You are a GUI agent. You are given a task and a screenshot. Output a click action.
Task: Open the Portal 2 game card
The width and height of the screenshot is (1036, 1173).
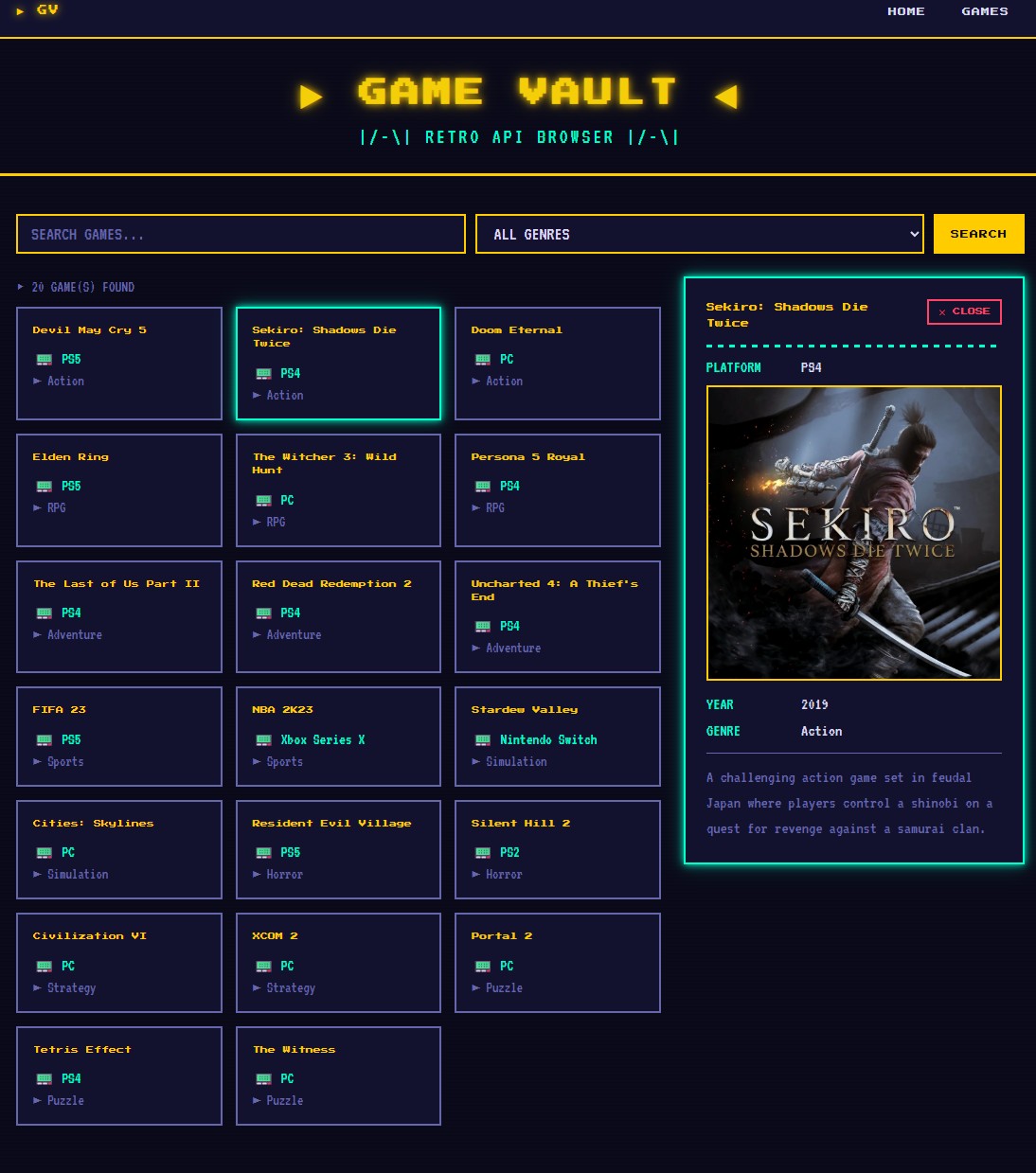coord(558,963)
